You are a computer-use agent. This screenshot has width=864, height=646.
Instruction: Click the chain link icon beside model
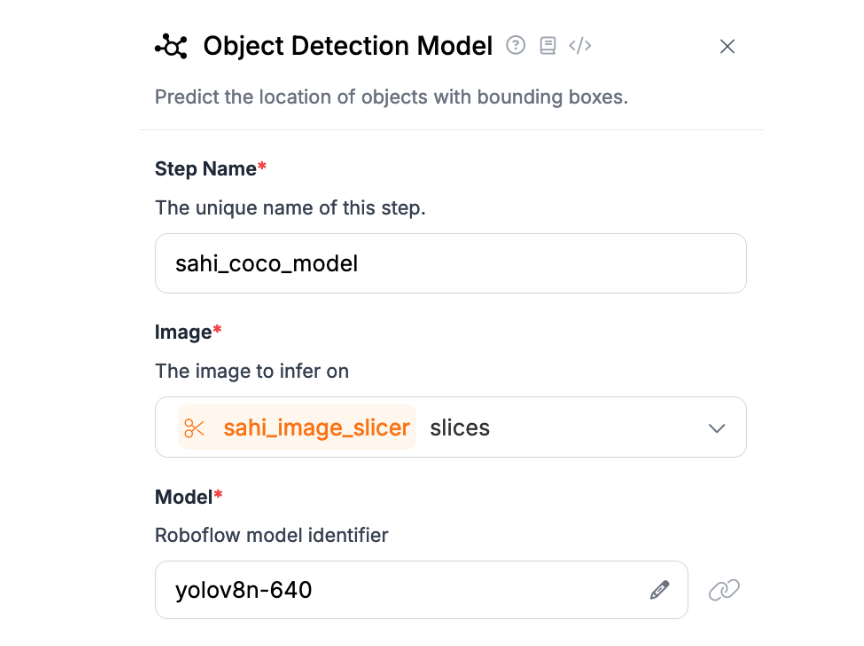(x=724, y=590)
